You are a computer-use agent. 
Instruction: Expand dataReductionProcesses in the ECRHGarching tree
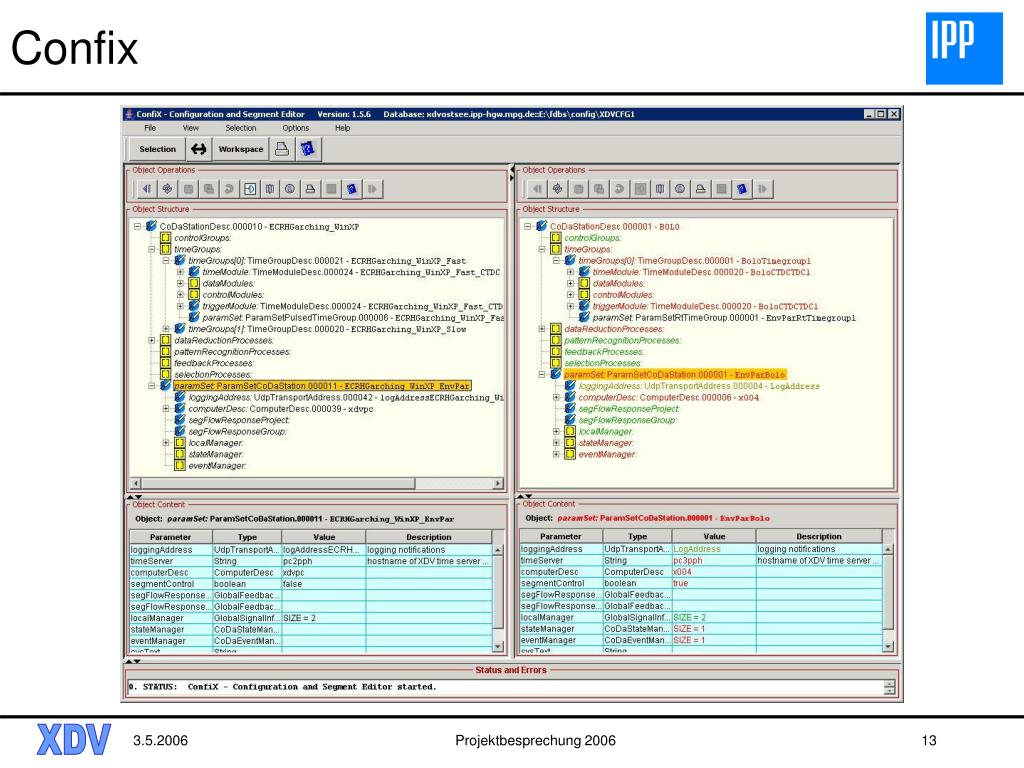click(152, 340)
